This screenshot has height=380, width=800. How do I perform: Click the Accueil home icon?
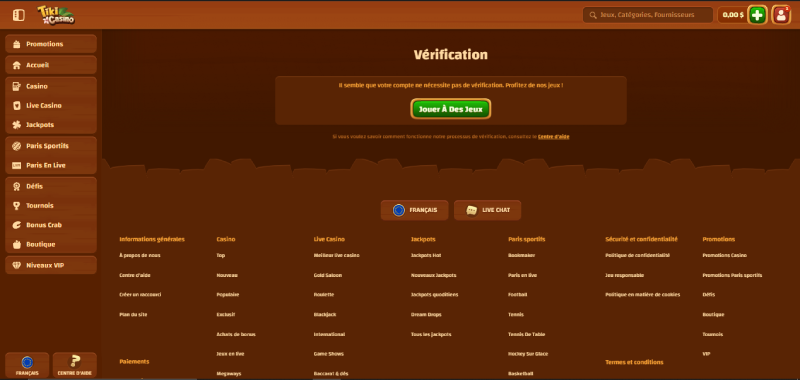(16, 65)
